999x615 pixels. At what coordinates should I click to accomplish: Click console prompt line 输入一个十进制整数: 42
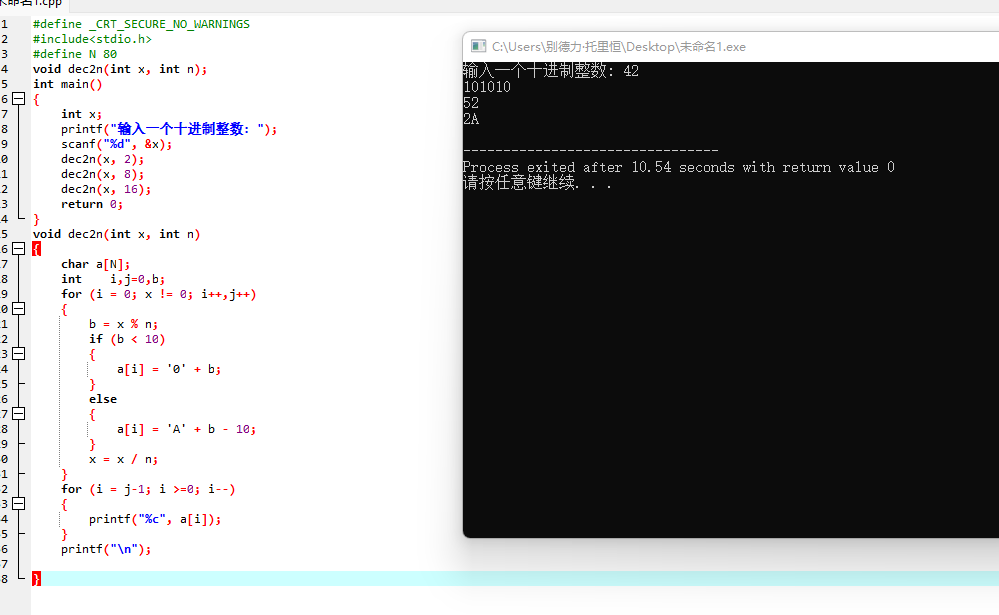[551, 71]
